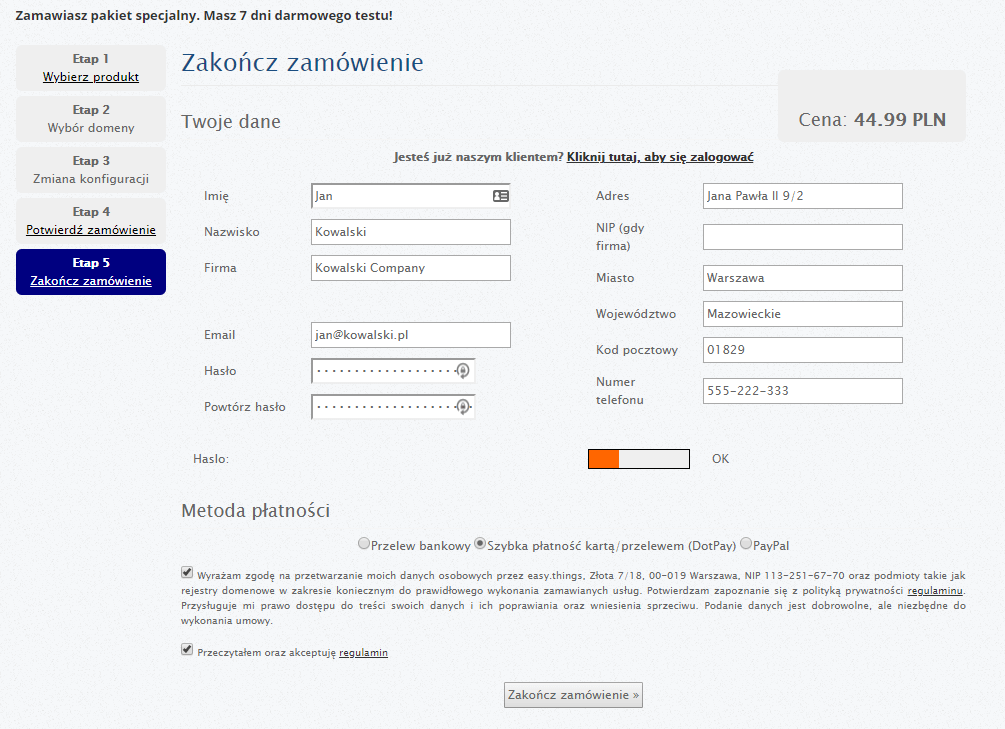Go to Etap 1 Wybierz produkt step
This screenshot has height=729, width=1005.
[91, 77]
